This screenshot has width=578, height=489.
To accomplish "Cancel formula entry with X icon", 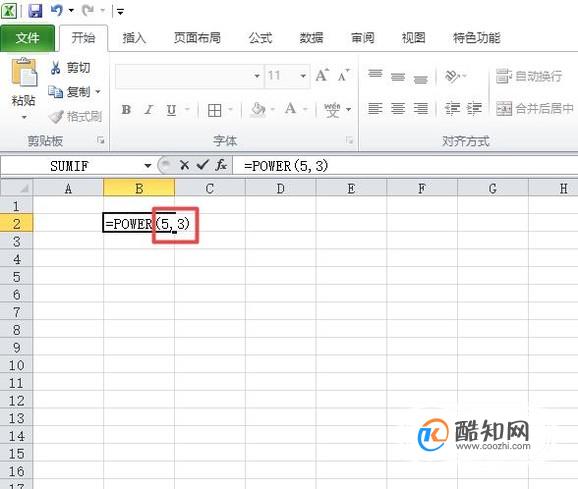I will (x=184, y=165).
